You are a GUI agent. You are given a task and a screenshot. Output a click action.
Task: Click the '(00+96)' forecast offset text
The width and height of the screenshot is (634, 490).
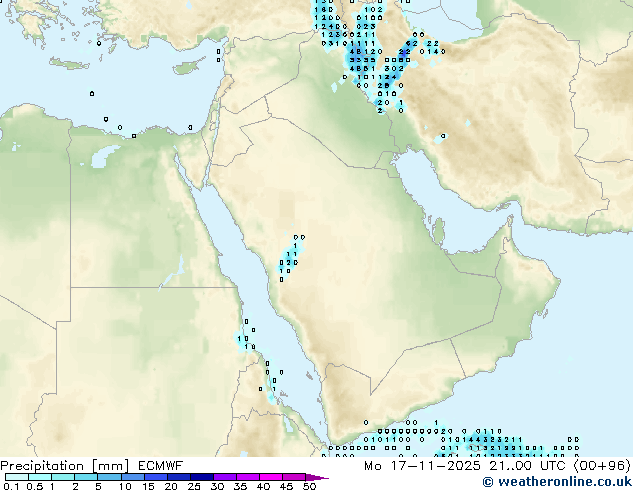600,466
